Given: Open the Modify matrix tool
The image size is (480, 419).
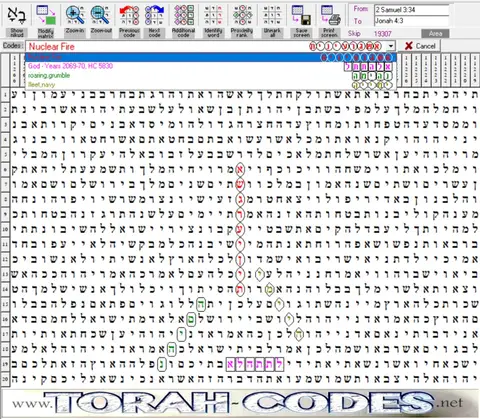Looking at the screenshot, I should (x=46, y=15).
